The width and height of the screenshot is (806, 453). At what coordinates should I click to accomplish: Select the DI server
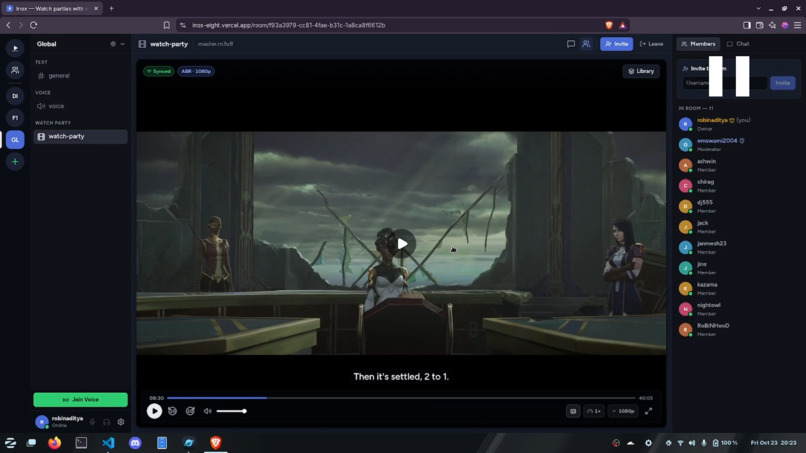click(x=15, y=96)
